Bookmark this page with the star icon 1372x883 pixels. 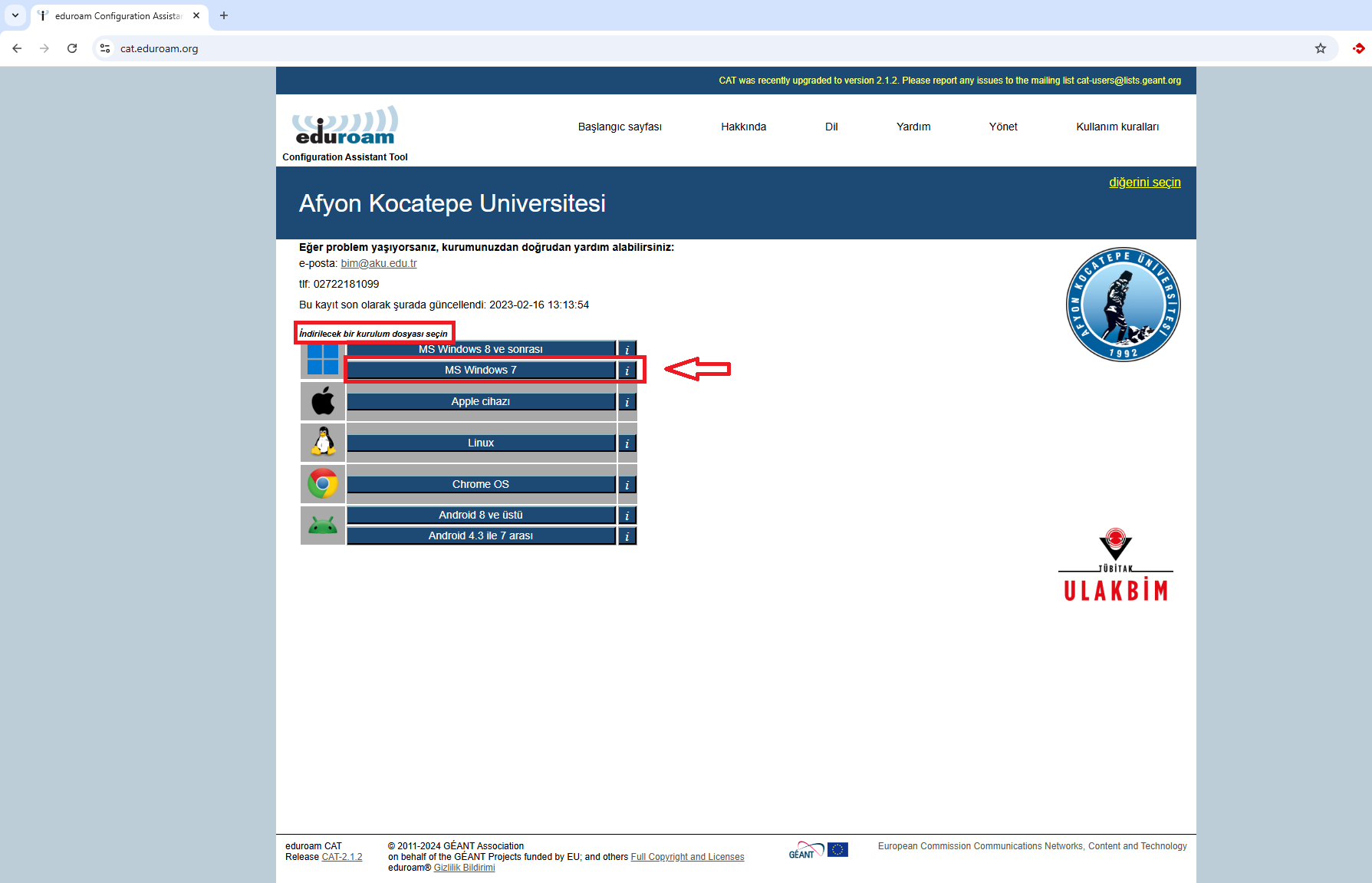pos(1321,48)
